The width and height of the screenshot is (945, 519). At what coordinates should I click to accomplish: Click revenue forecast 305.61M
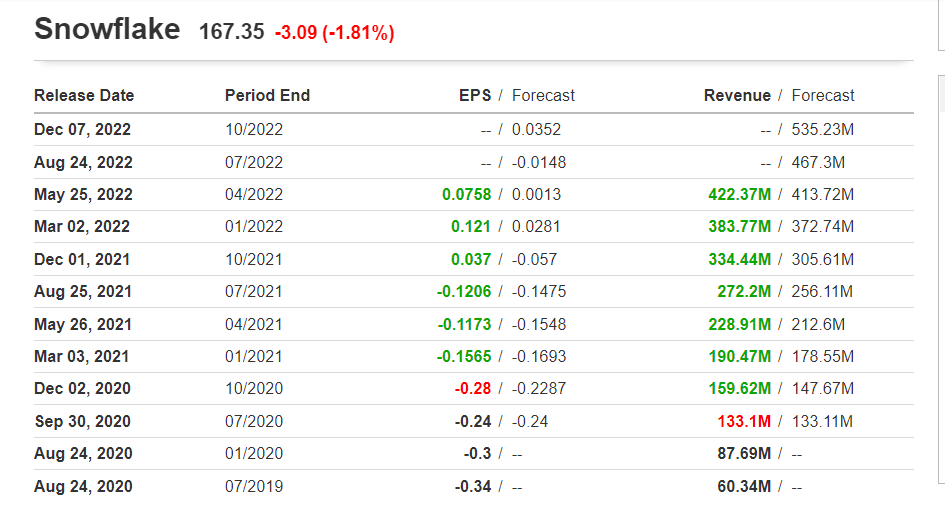click(823, 260)
